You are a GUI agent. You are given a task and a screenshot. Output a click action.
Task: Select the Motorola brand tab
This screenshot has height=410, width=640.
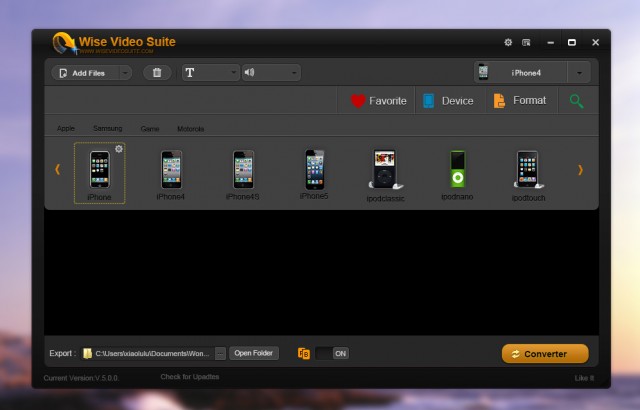191,129
